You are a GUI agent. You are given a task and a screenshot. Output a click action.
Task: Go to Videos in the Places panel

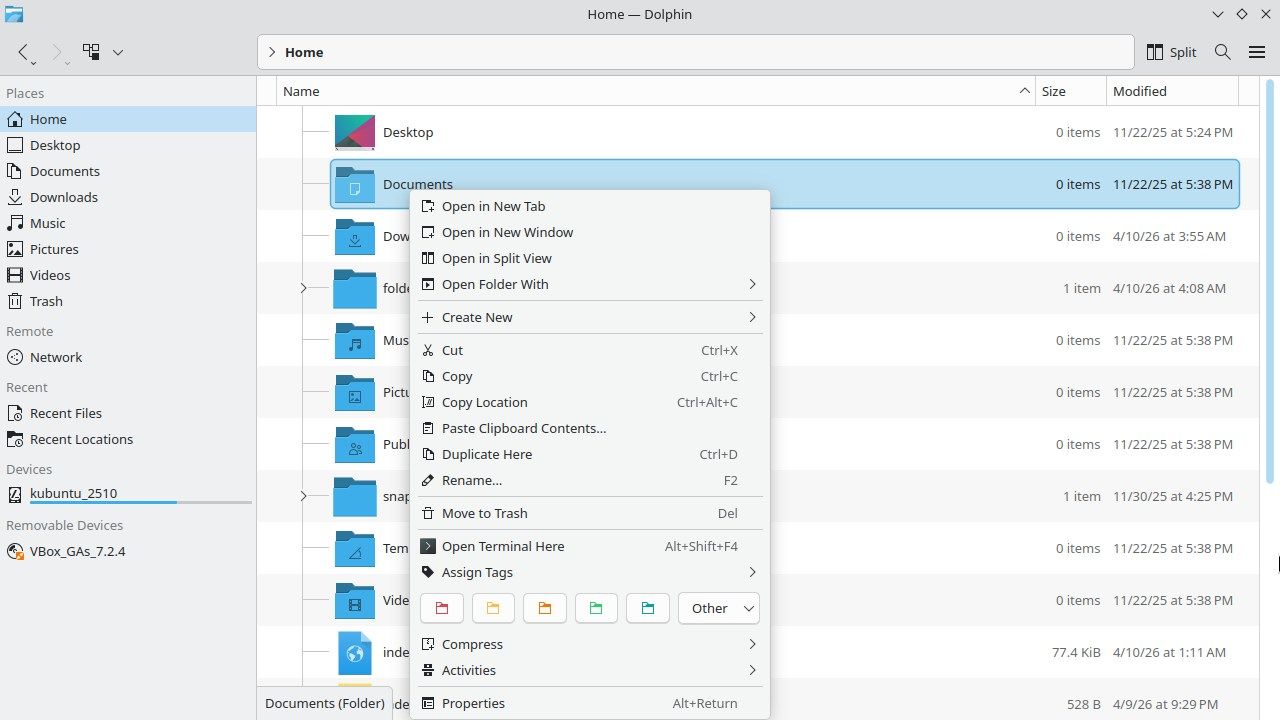click(128, 275)
